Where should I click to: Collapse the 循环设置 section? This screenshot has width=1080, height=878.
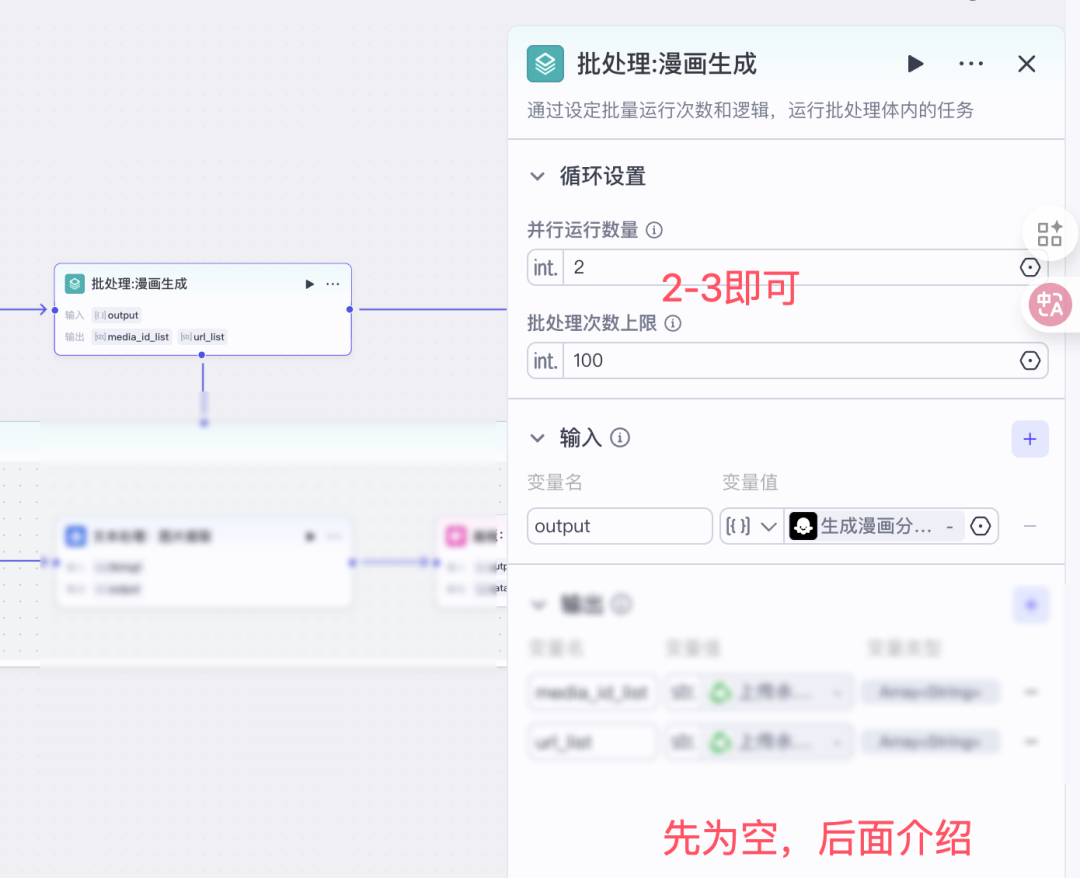tap(538, 177)
